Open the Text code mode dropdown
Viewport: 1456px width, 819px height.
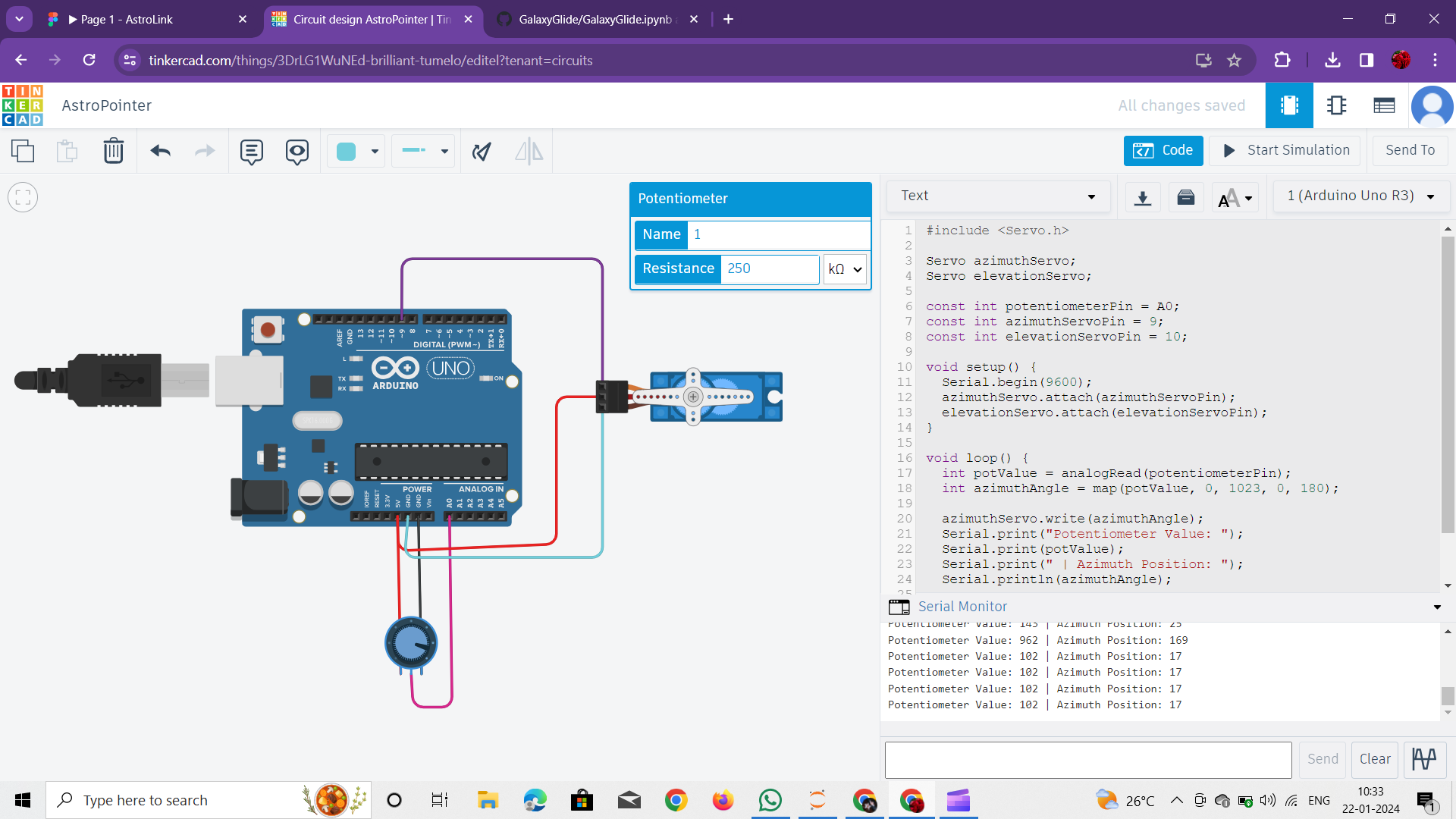[x=998, y=196]
